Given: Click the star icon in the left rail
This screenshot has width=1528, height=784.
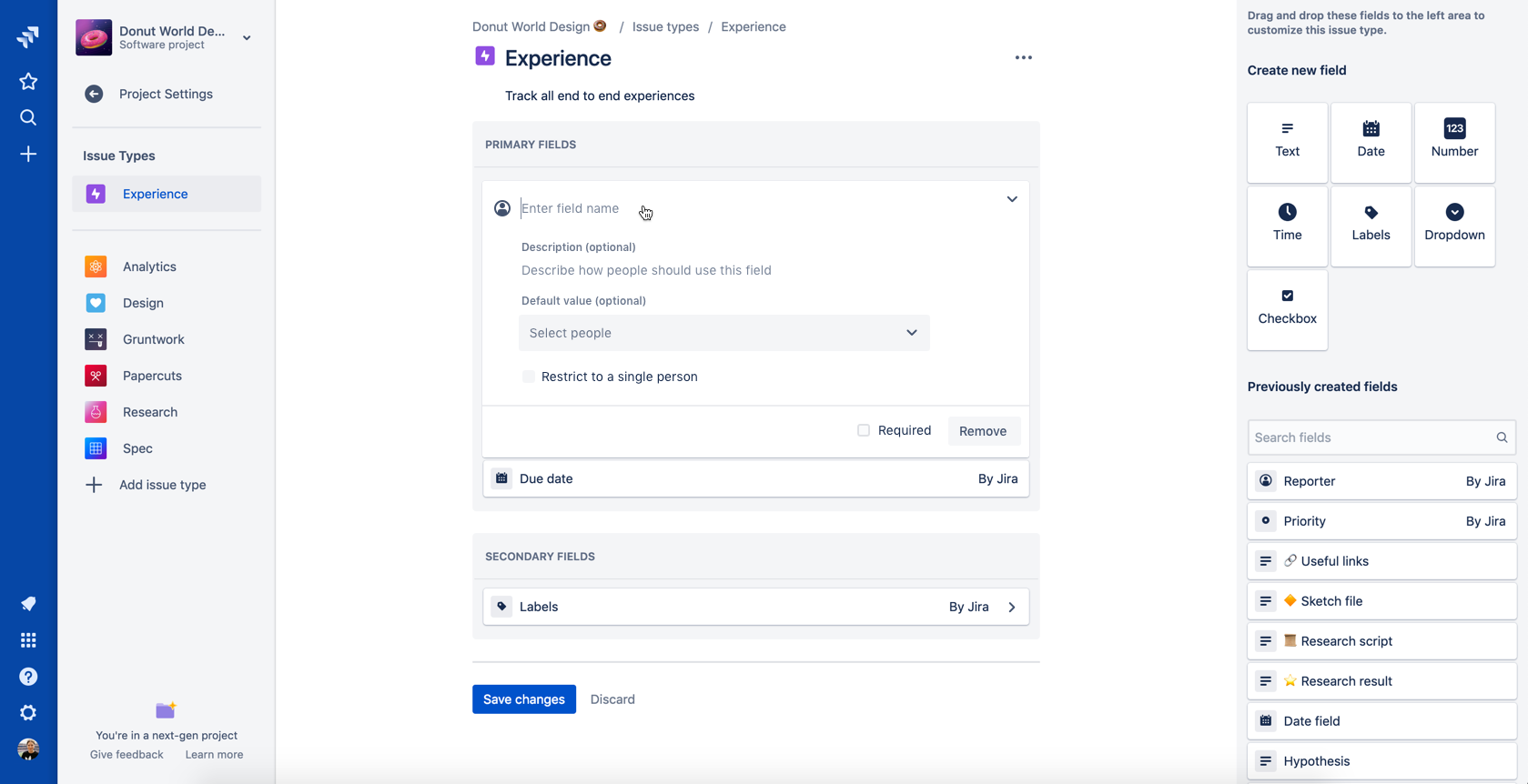Looking at the screenshot, I should pos(28,81).
